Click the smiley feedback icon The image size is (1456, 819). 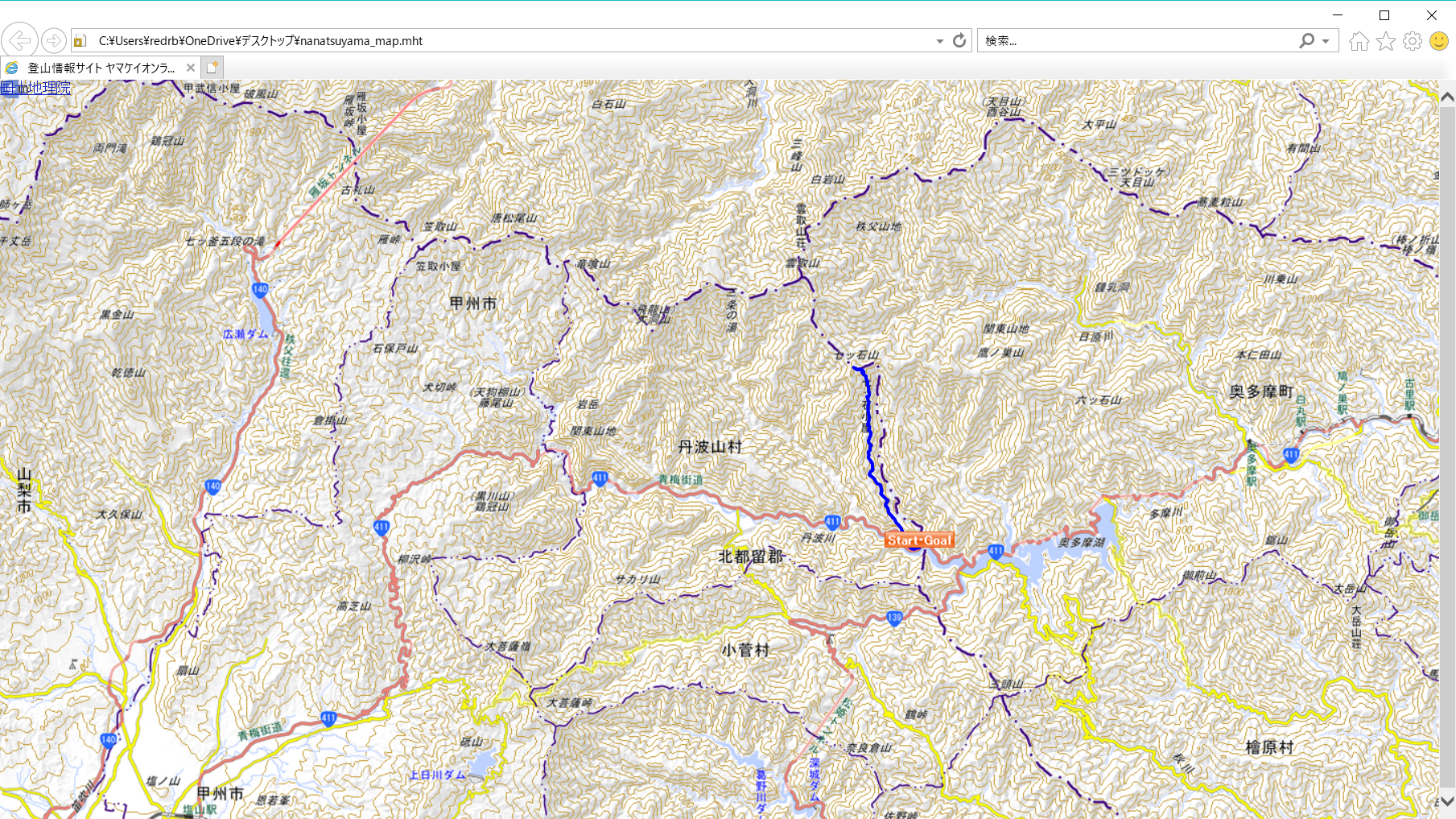tap(1438, 41)
